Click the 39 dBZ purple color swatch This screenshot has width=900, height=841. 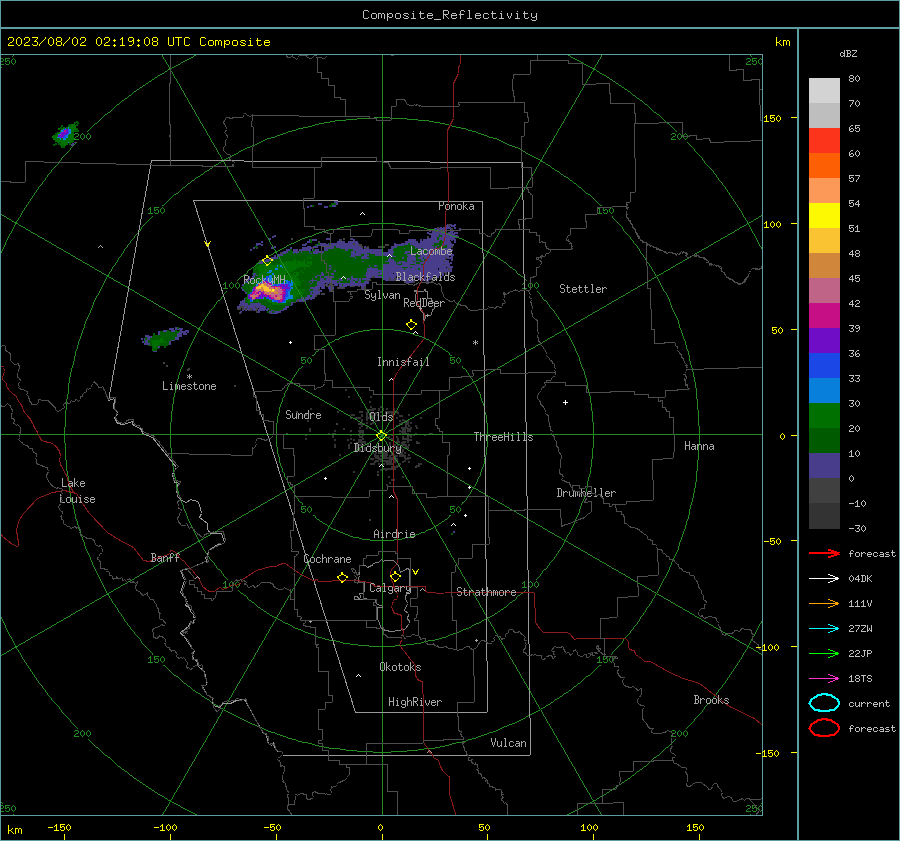tap(824, 340)
